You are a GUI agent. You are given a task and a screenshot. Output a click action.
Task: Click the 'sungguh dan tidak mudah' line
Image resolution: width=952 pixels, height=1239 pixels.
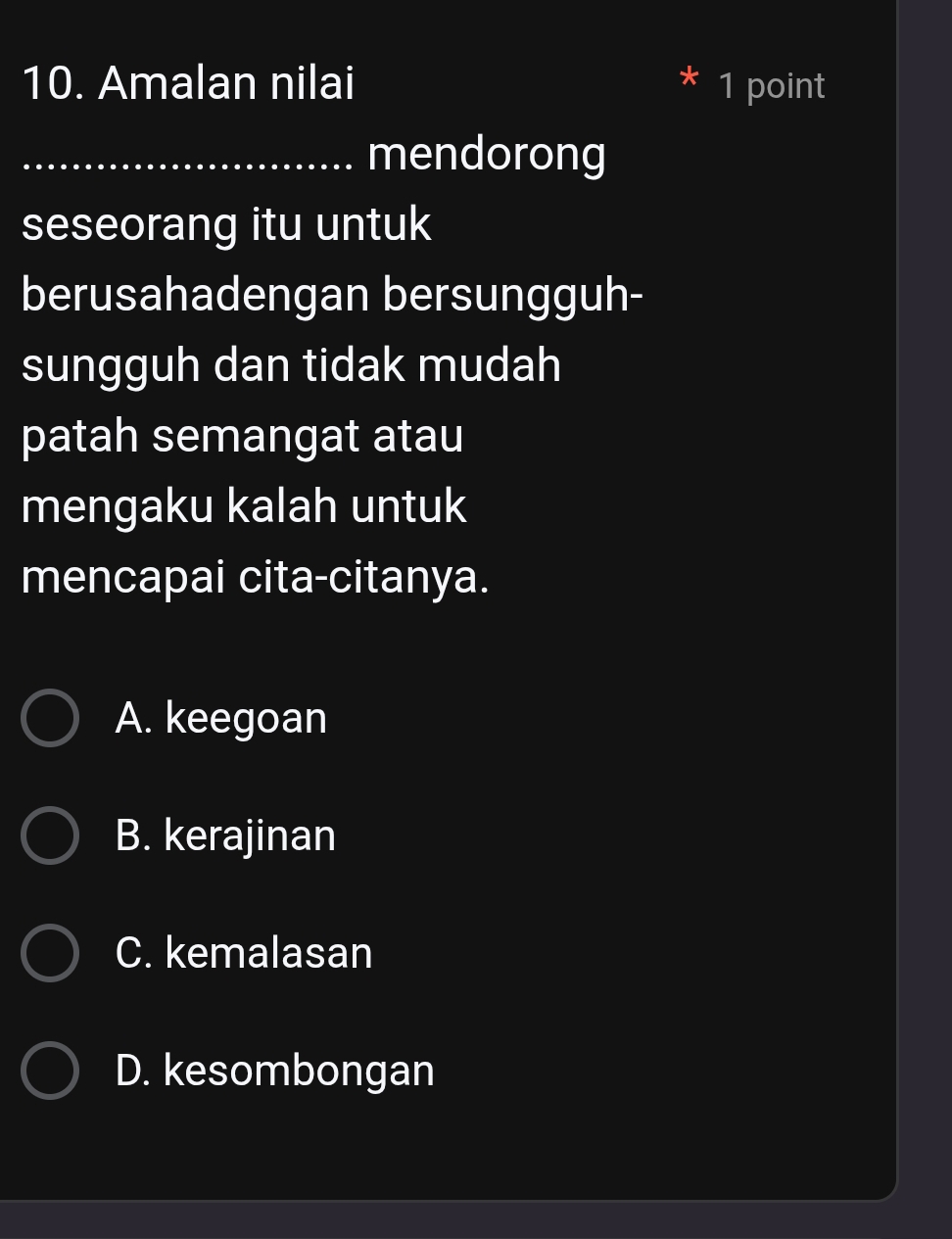click(x=292, y=365)
